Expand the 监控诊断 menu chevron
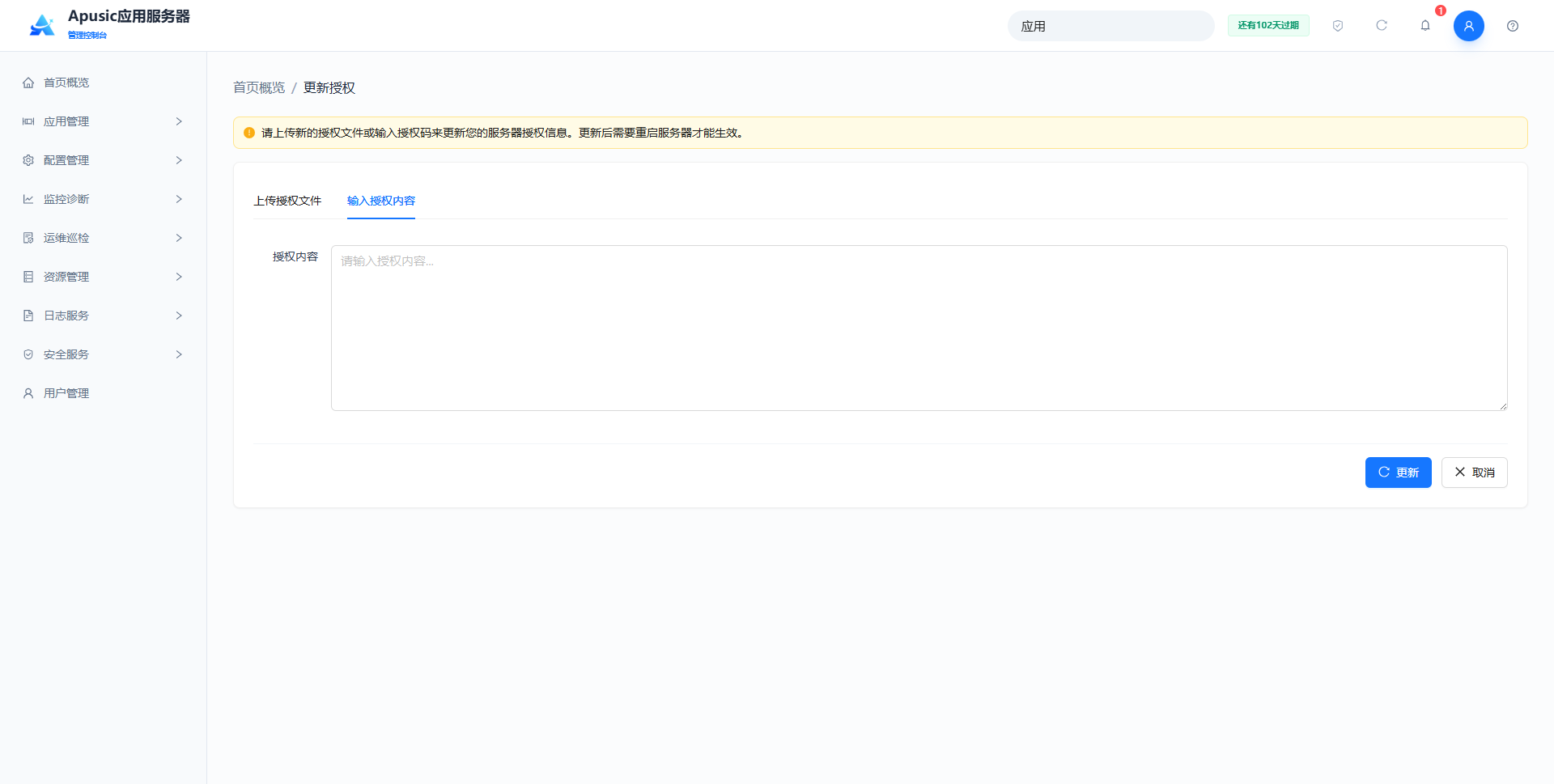This screenshot has width=1554, height=784. 179,199
